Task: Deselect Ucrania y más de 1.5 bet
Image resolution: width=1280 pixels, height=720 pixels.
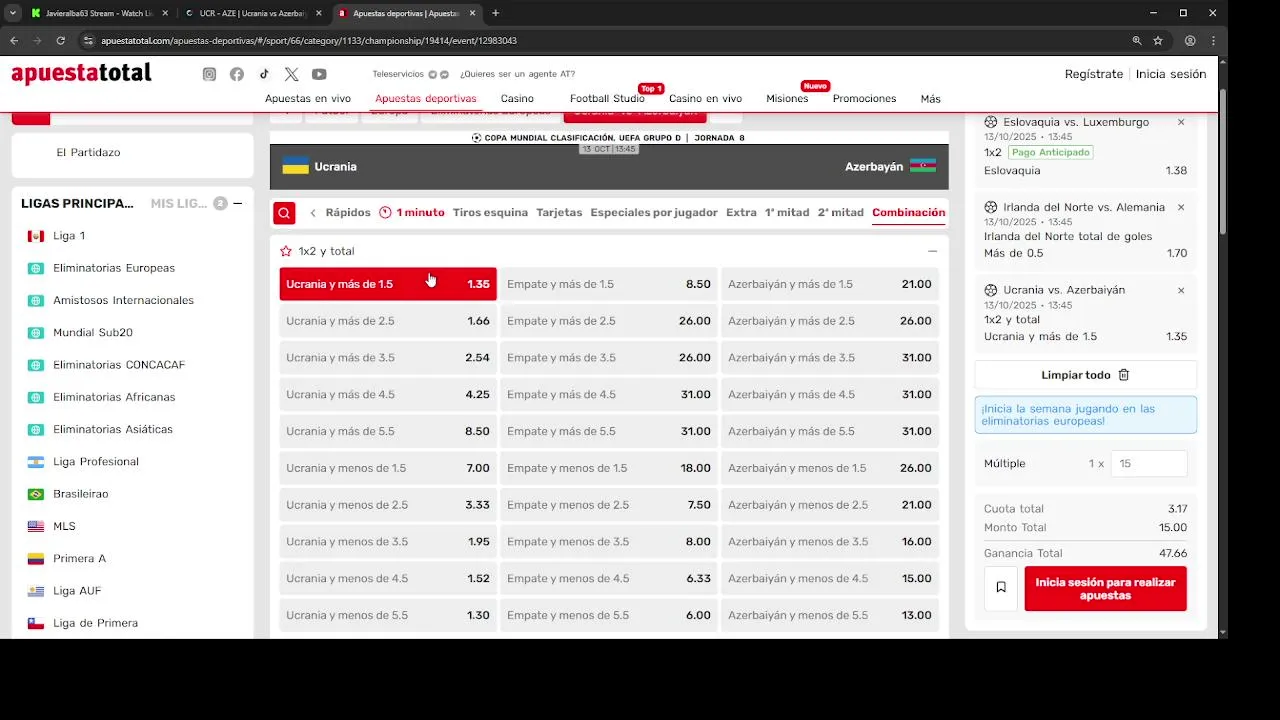Action: click(388, 284)
